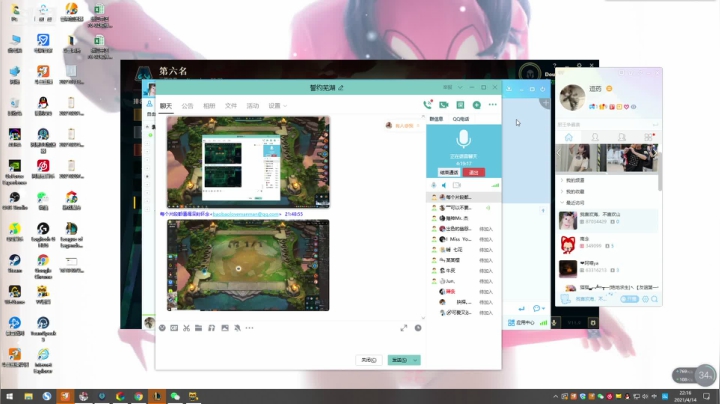This screenshot has height=404, width=720.
Task: Click the red exit call button
Action: (x=473, y=173)
